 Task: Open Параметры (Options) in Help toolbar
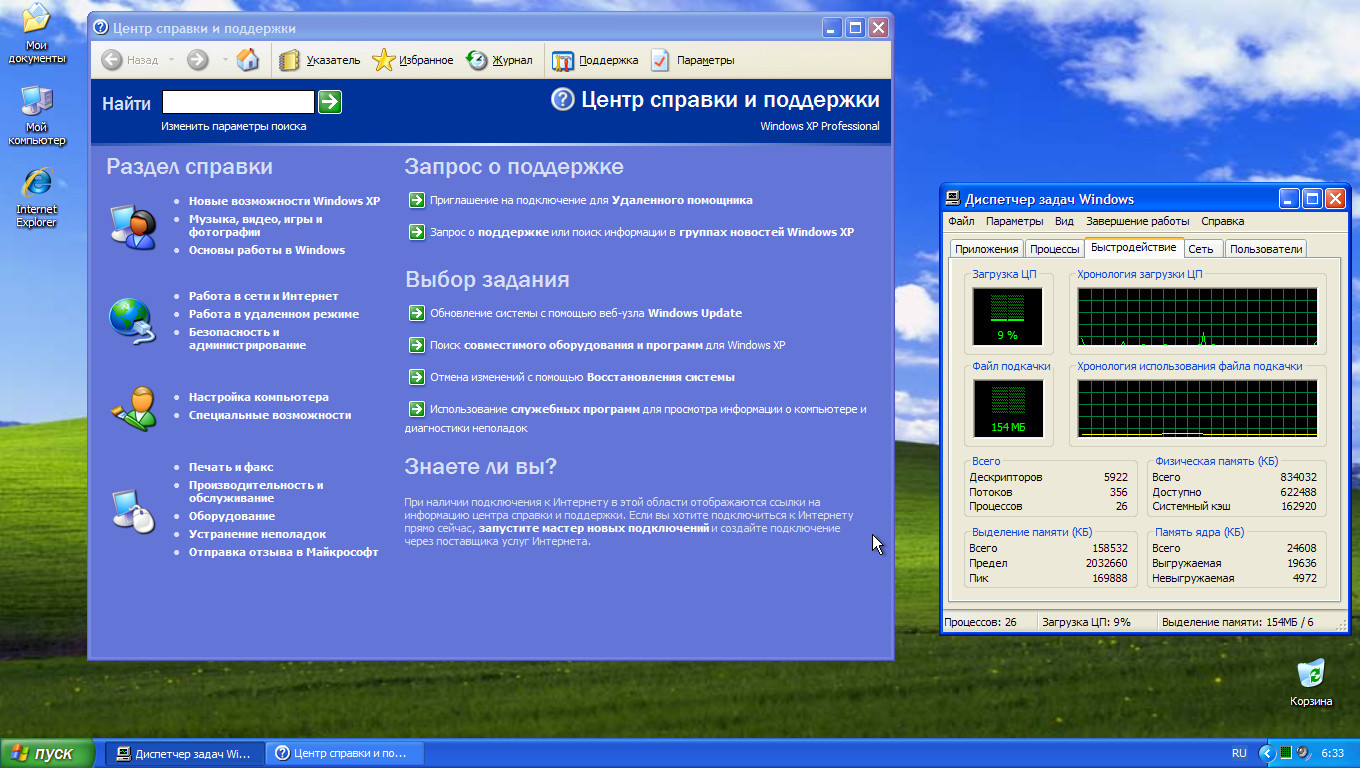click(660, 60)
